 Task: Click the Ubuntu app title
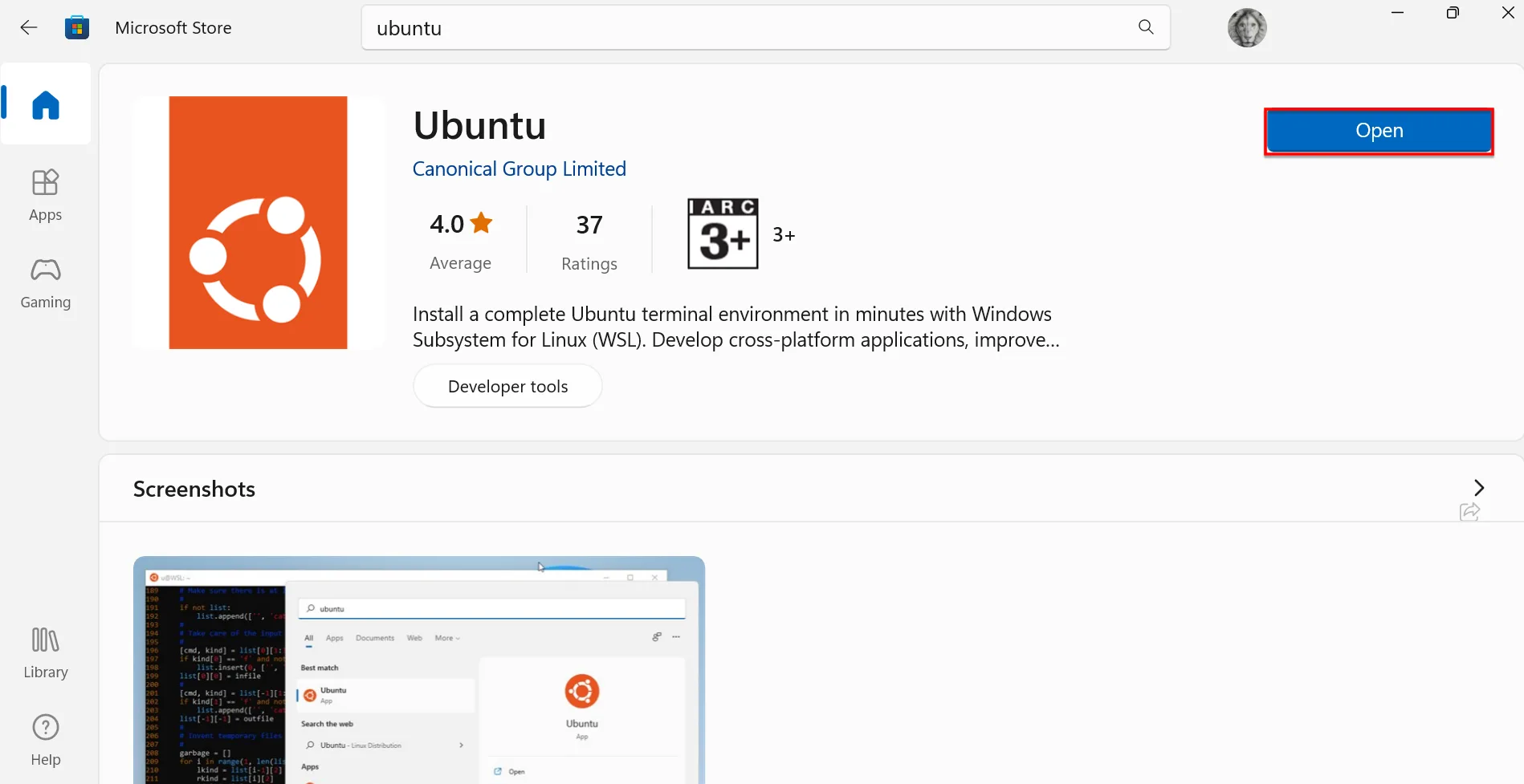[x=479, y=125]
